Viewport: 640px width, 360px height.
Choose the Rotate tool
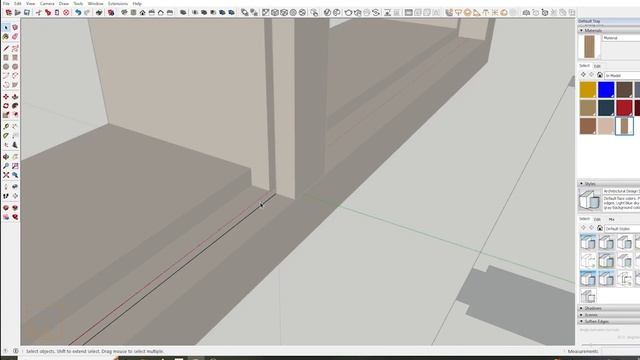[6, 106]
